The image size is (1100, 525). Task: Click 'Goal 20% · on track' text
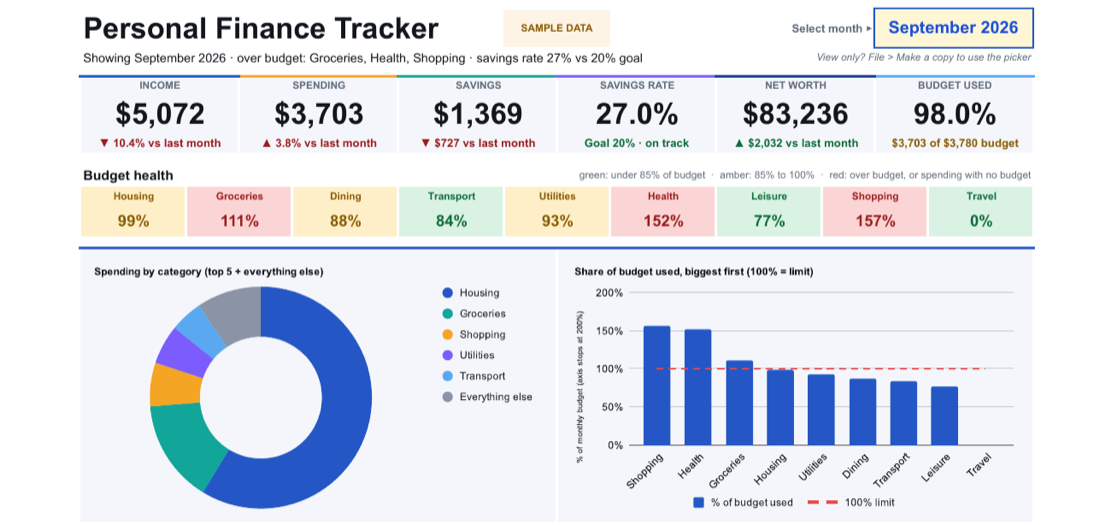[x=637, y=143]
